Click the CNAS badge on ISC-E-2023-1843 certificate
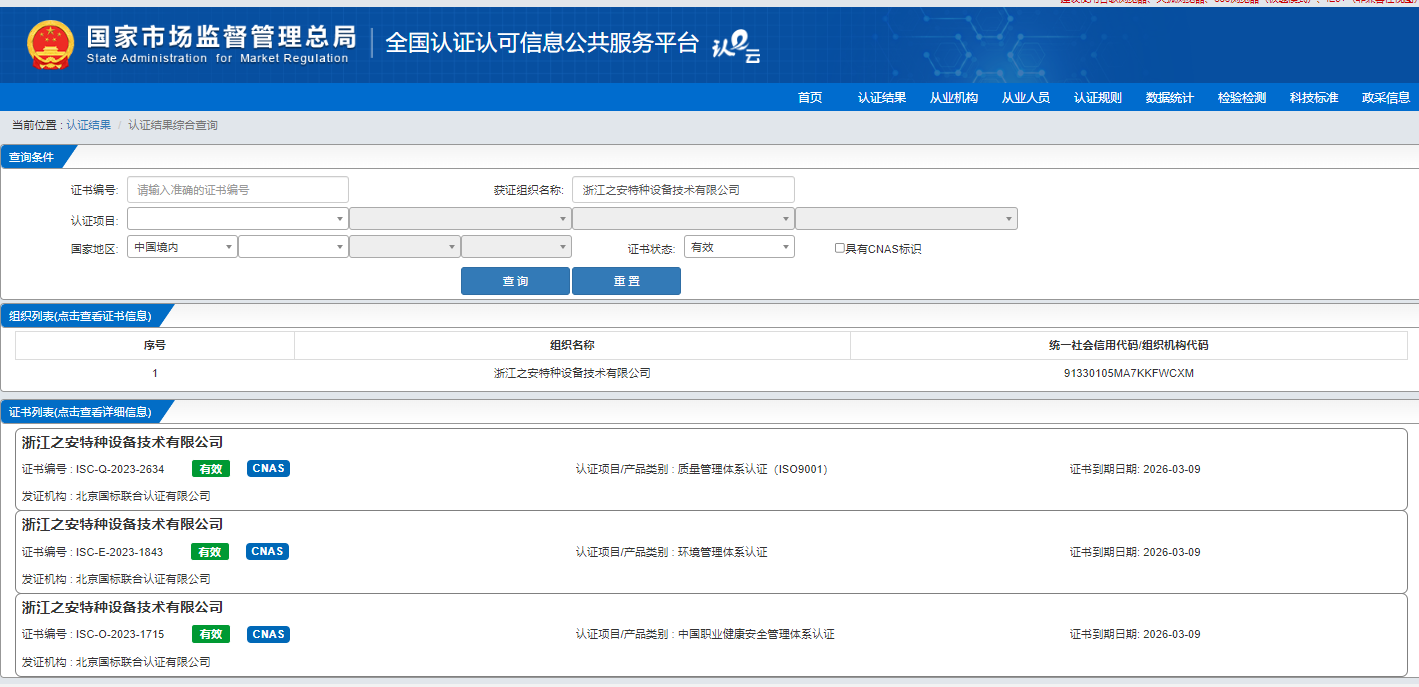Image resolution: width=1419 pixels, height=687 pixels. 268,552
